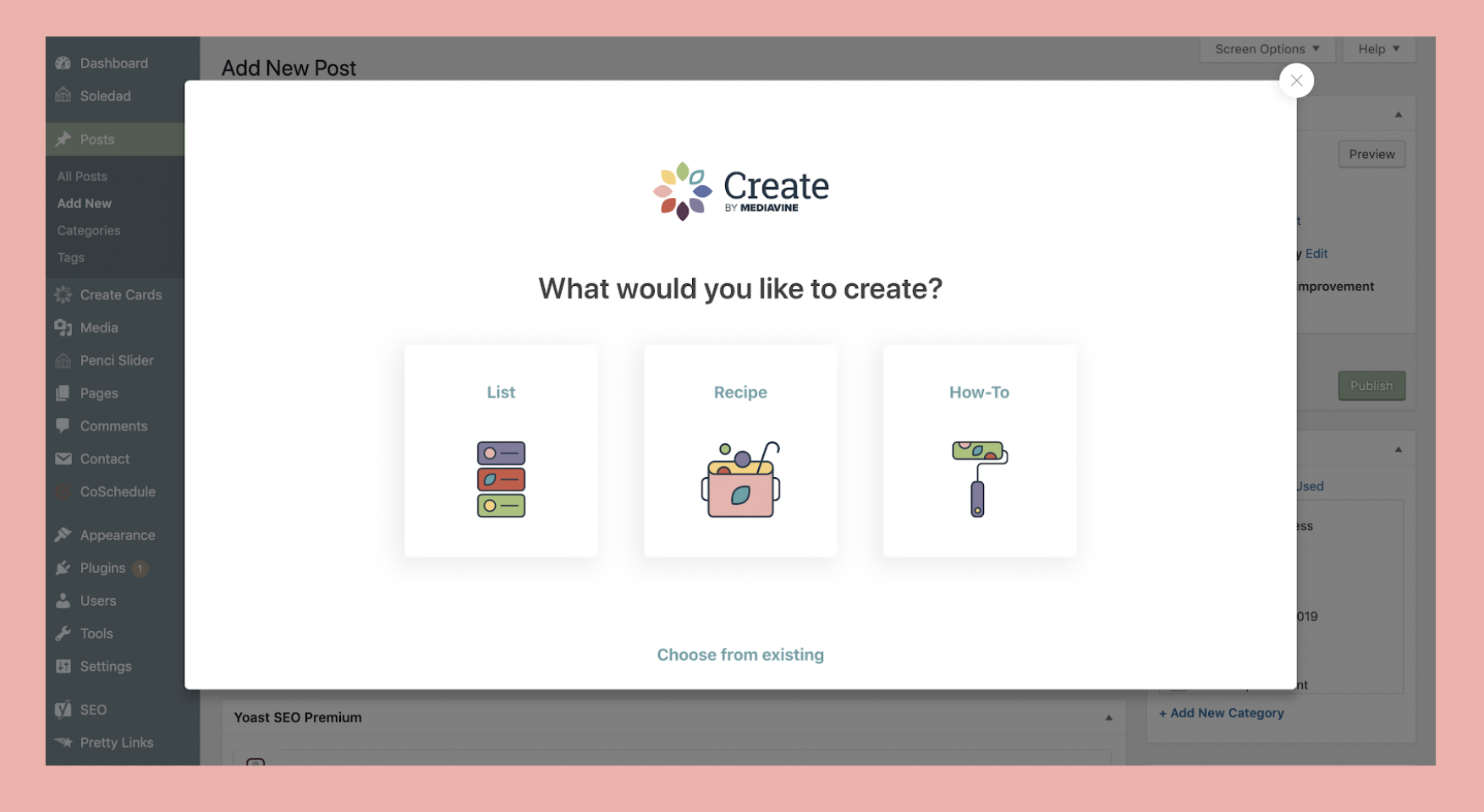1484x812 pixels.
Task: Click the Choose from existing link
Action: click(740, 654)
